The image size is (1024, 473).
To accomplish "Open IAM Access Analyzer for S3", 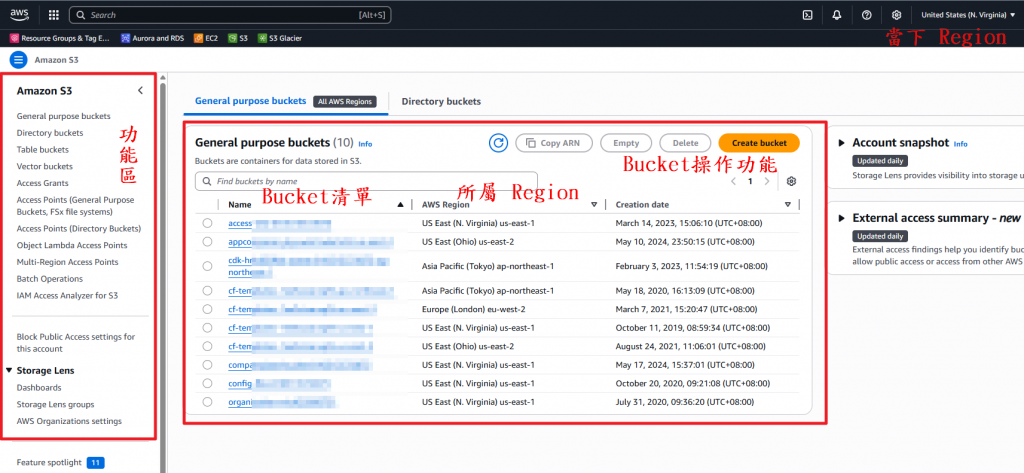I will click(x=67, y=295).
